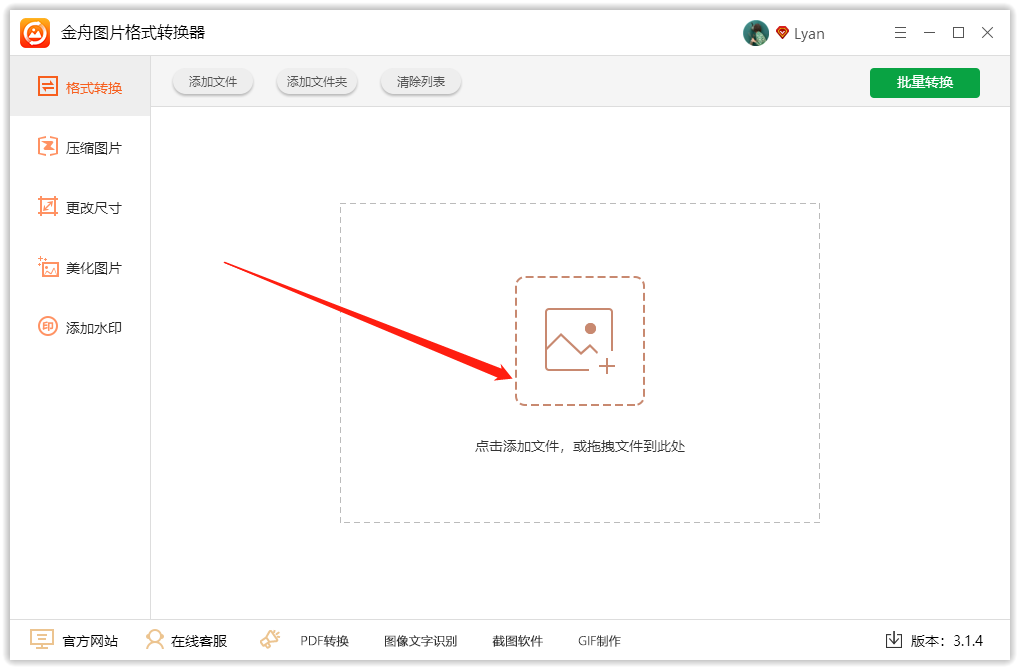Viewport: 1020px width, 670px height.
Task: Click the version download update icon
Action: (x=894, y=640)
